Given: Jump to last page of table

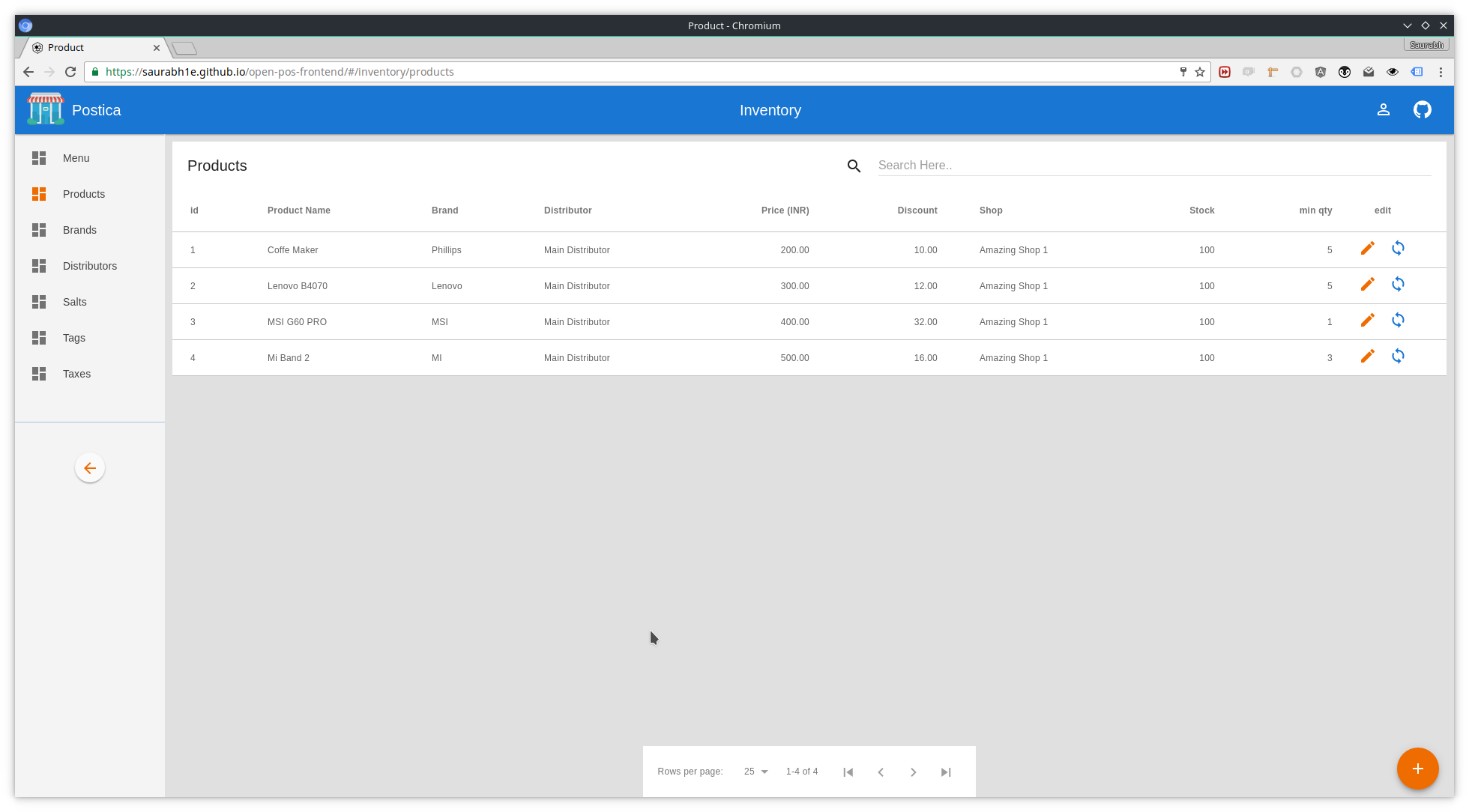Looking at the screenshot, I should (x=946, y=772).
